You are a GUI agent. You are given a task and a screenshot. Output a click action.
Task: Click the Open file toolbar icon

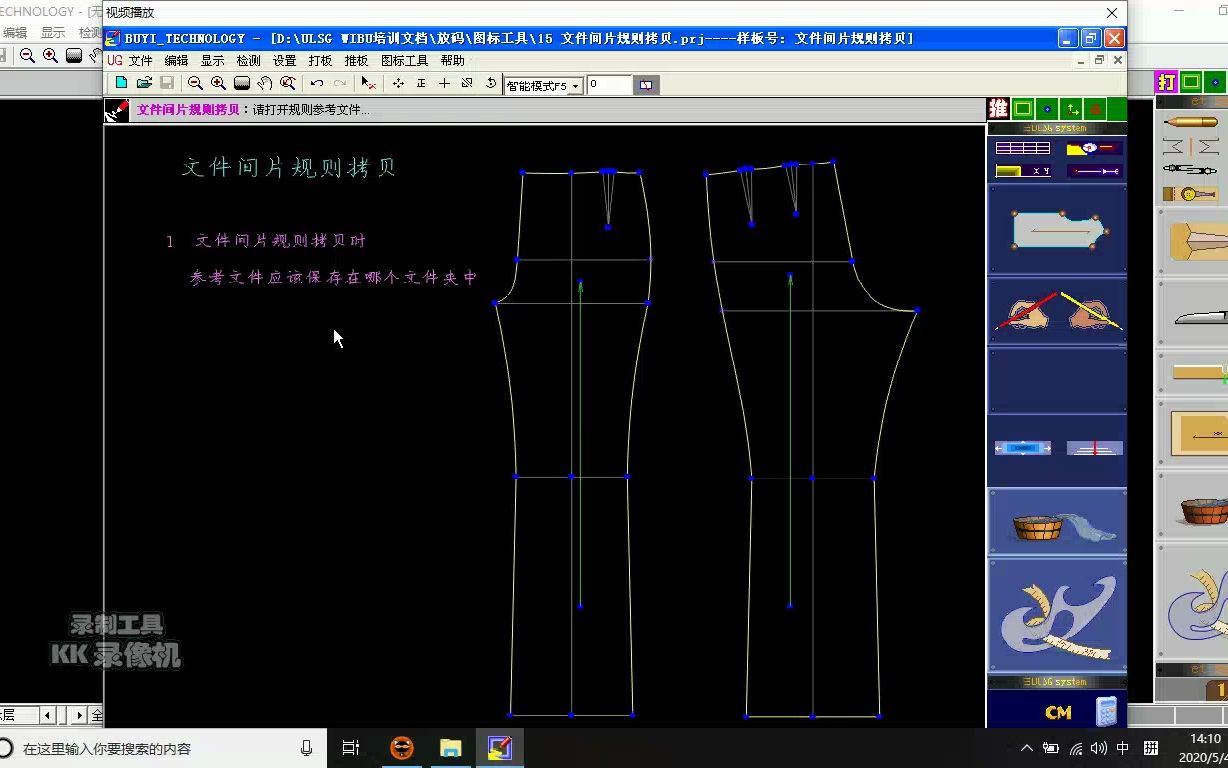coord(143,83)
